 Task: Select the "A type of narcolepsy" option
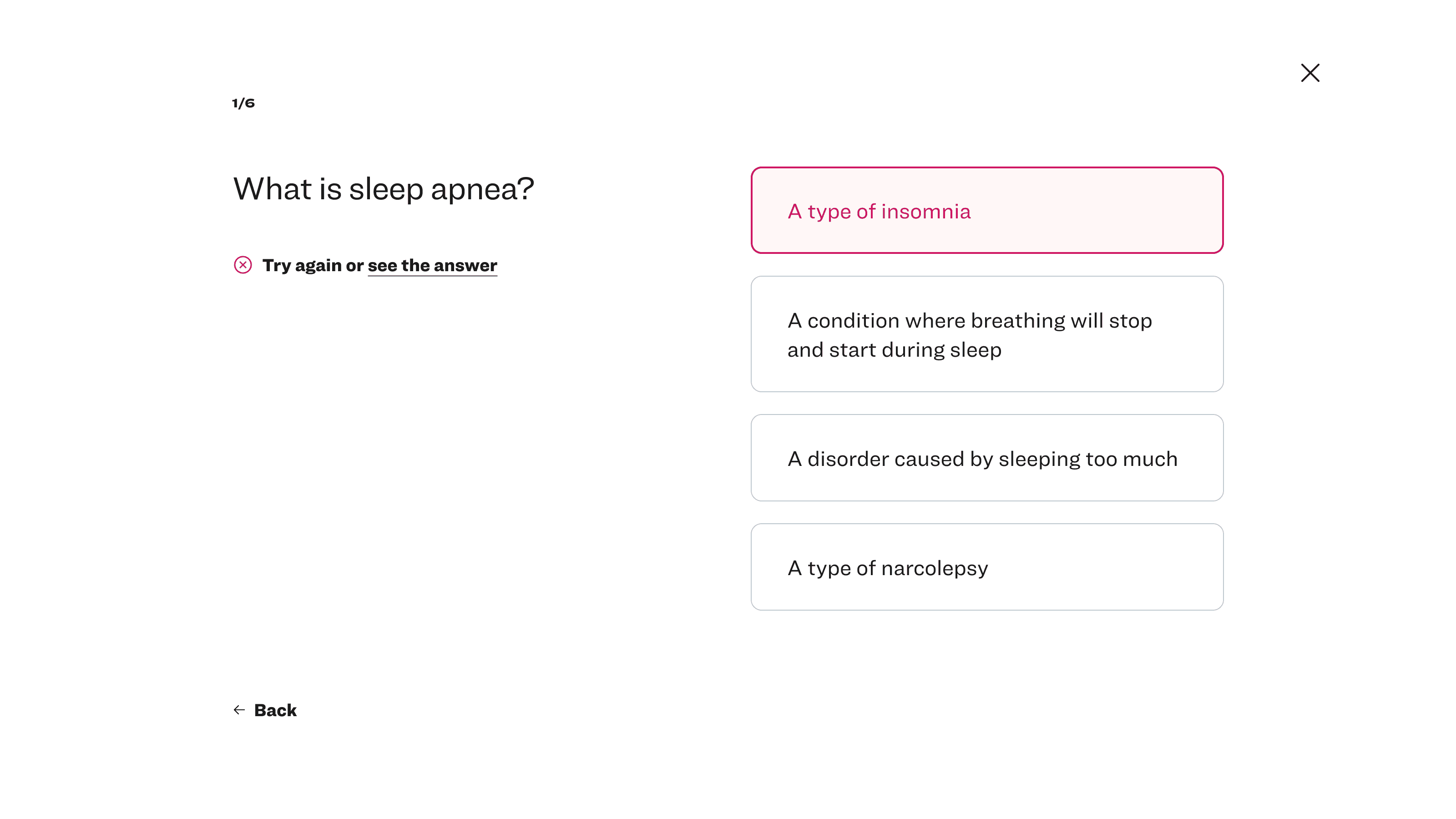click(986, 567)
